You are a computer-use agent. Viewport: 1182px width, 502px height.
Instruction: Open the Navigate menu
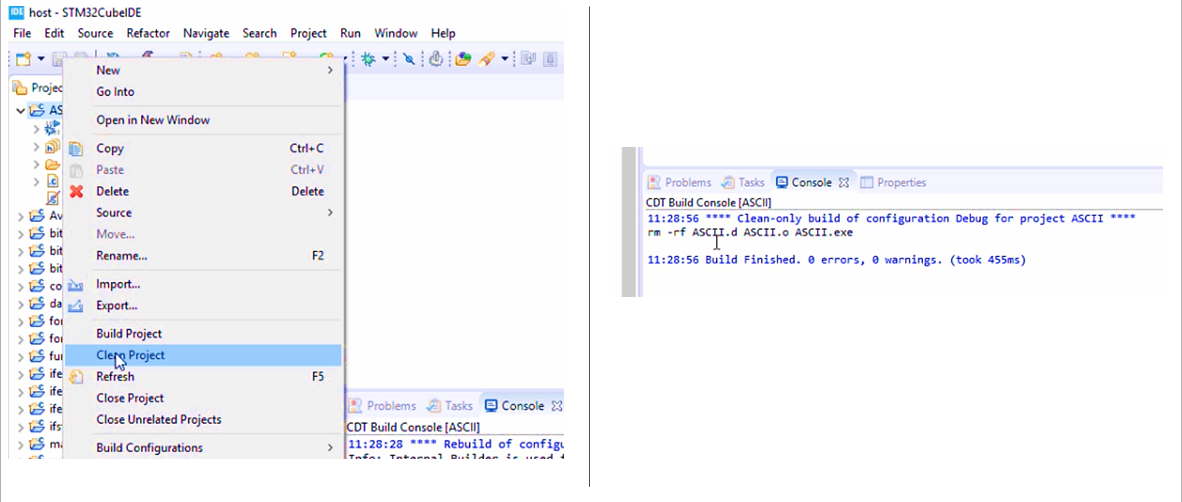(206, 33)
